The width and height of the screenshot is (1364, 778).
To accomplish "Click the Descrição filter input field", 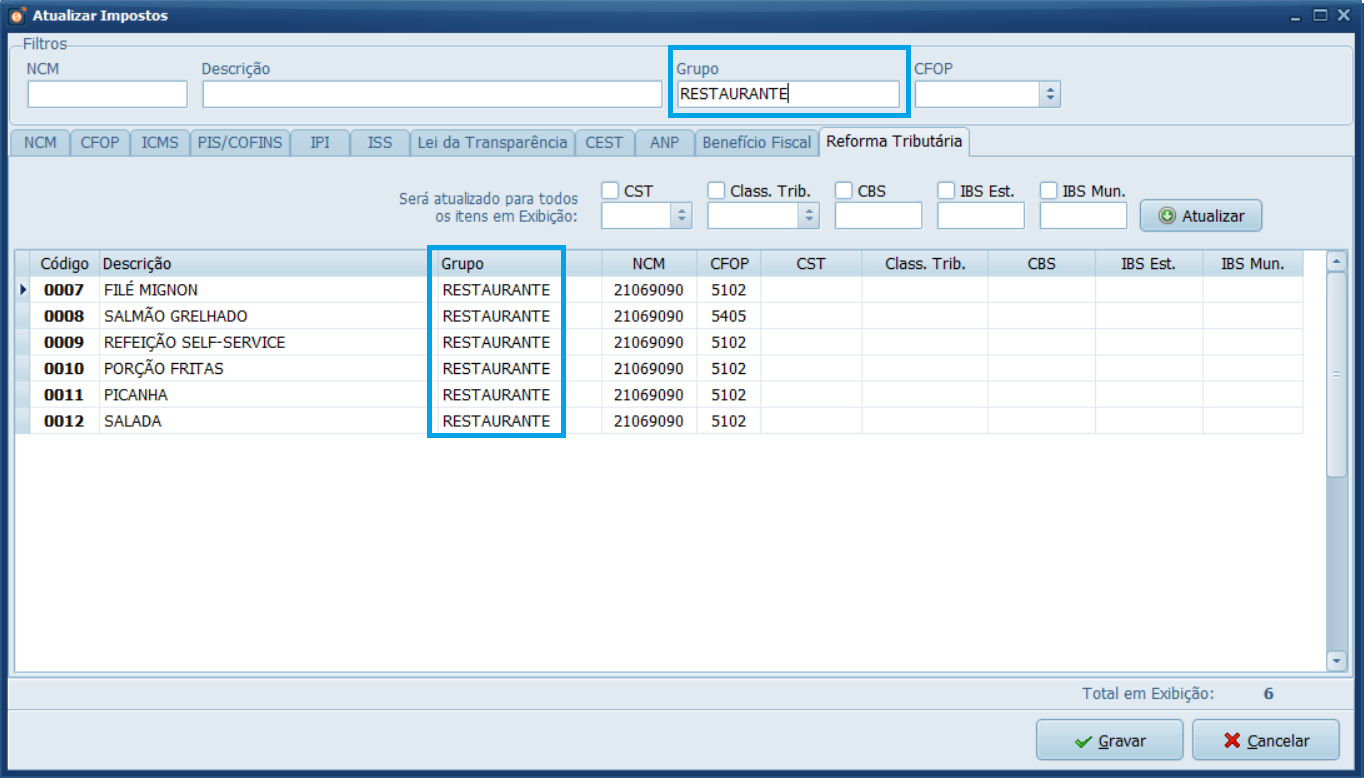I will pos(432,94).
